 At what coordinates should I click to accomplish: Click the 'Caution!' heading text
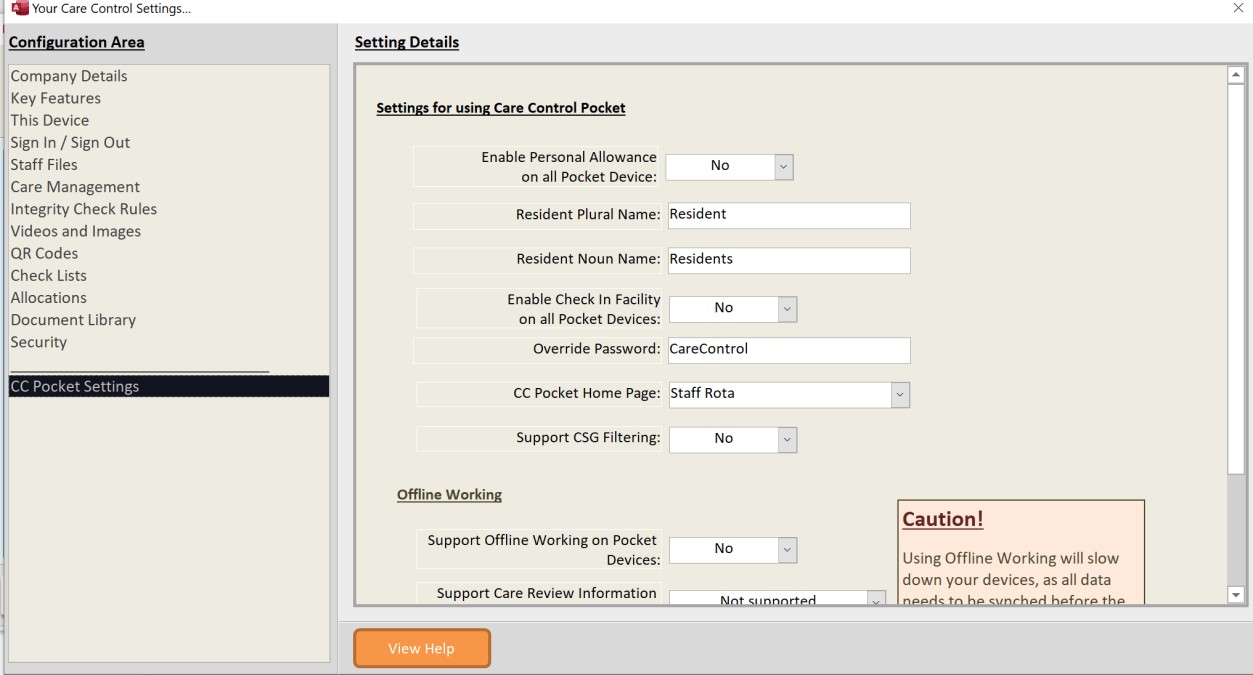point(943,520)
